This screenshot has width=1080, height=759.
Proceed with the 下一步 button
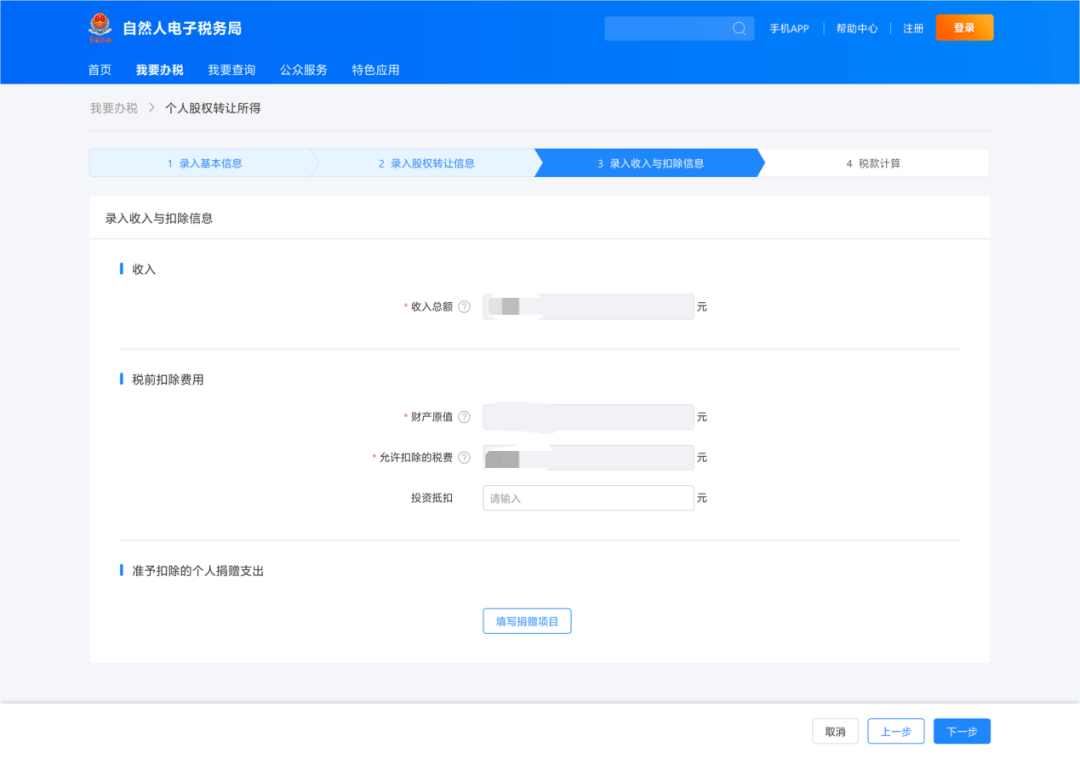click(961, 731)
